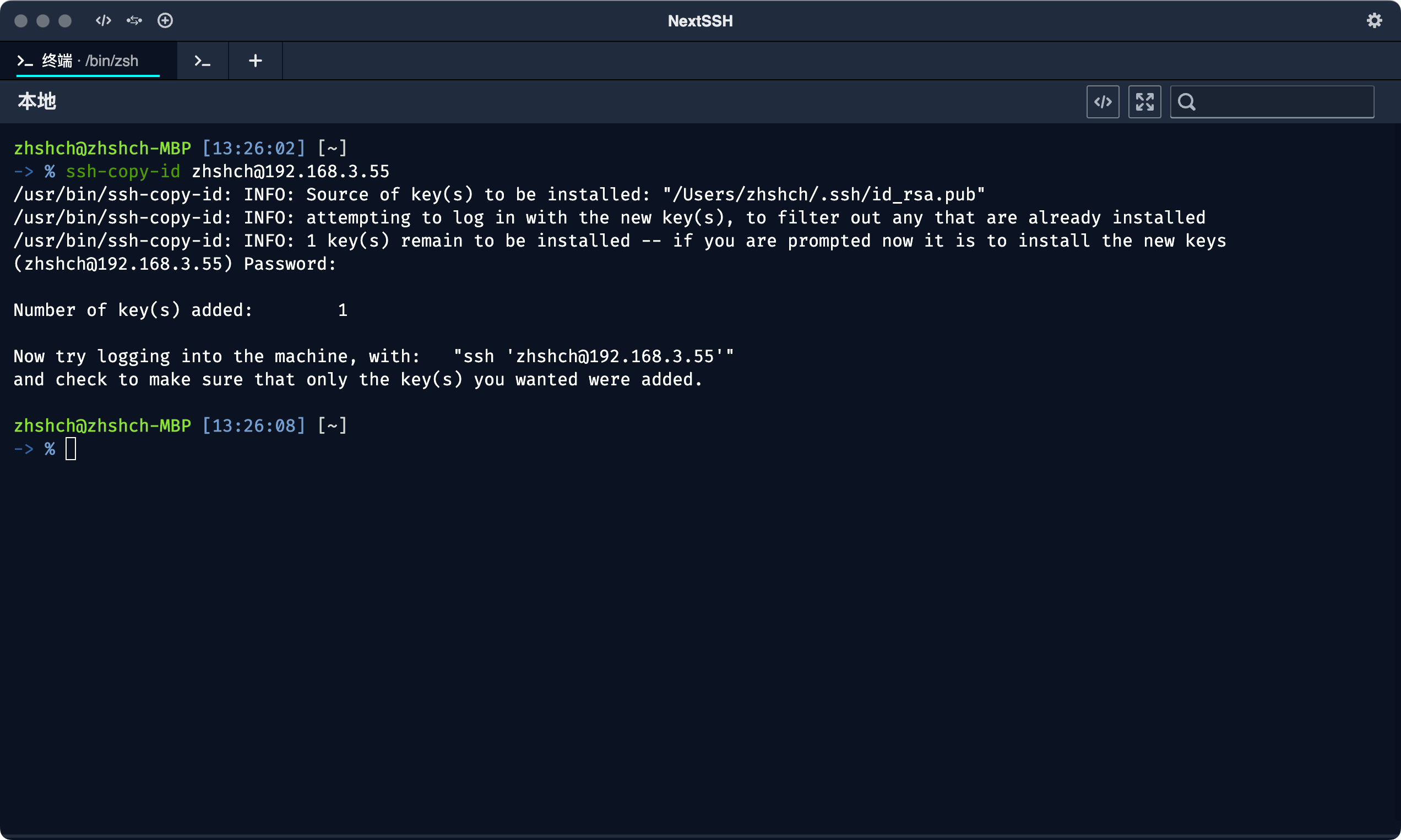Add a new tab with the plus button
1401x840 pixels.
(x=256, y=61)
